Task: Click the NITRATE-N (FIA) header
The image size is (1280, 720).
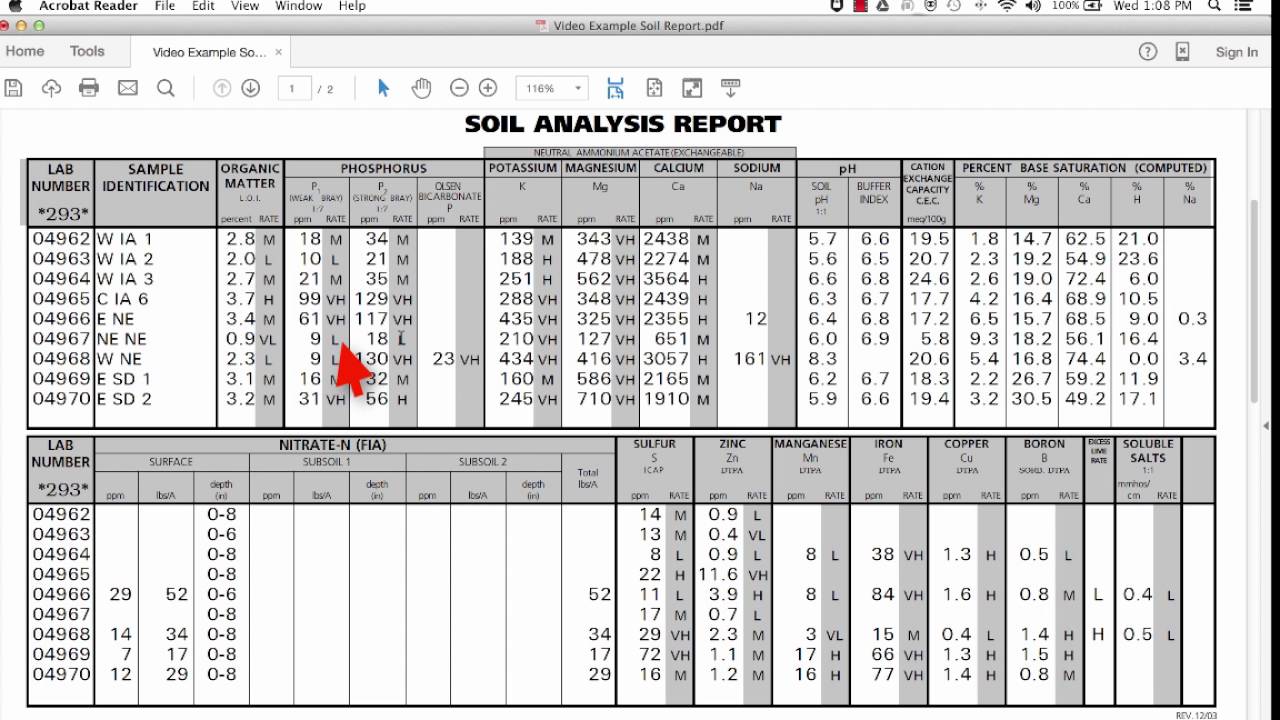Action: tap(333, 445)
